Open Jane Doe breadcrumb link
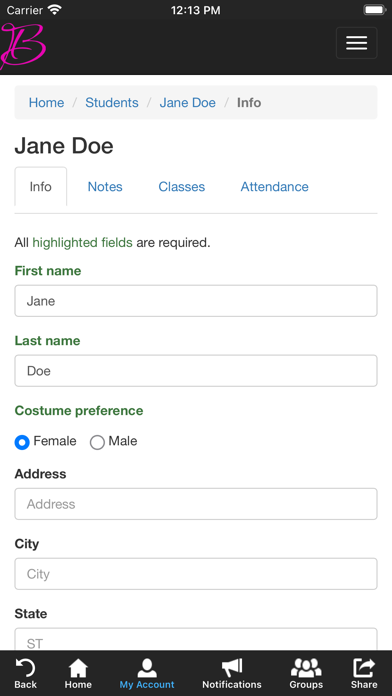Screen dimensions: 392x696 (x=187, y=103)
